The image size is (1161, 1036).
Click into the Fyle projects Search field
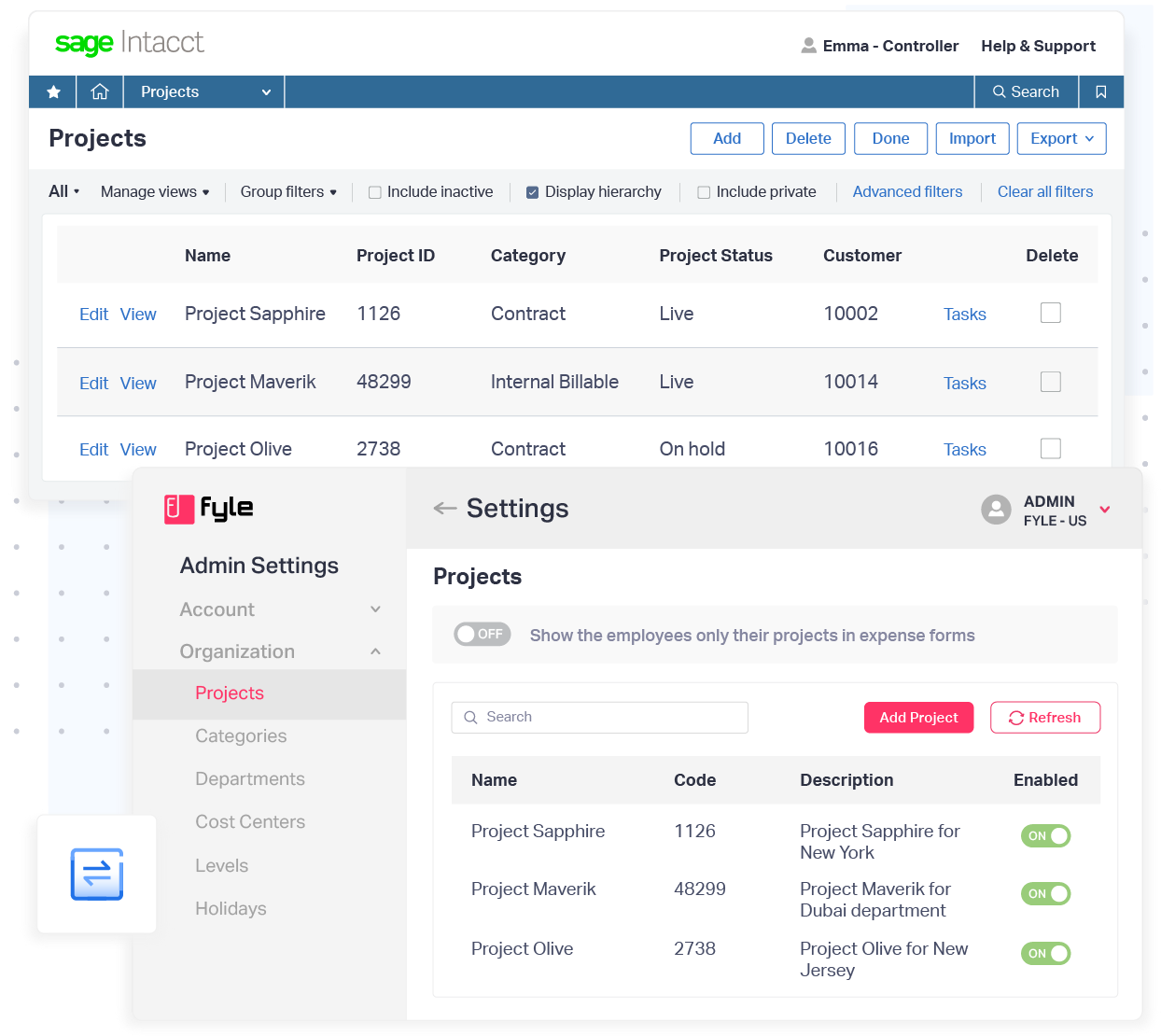coord(599,717)
